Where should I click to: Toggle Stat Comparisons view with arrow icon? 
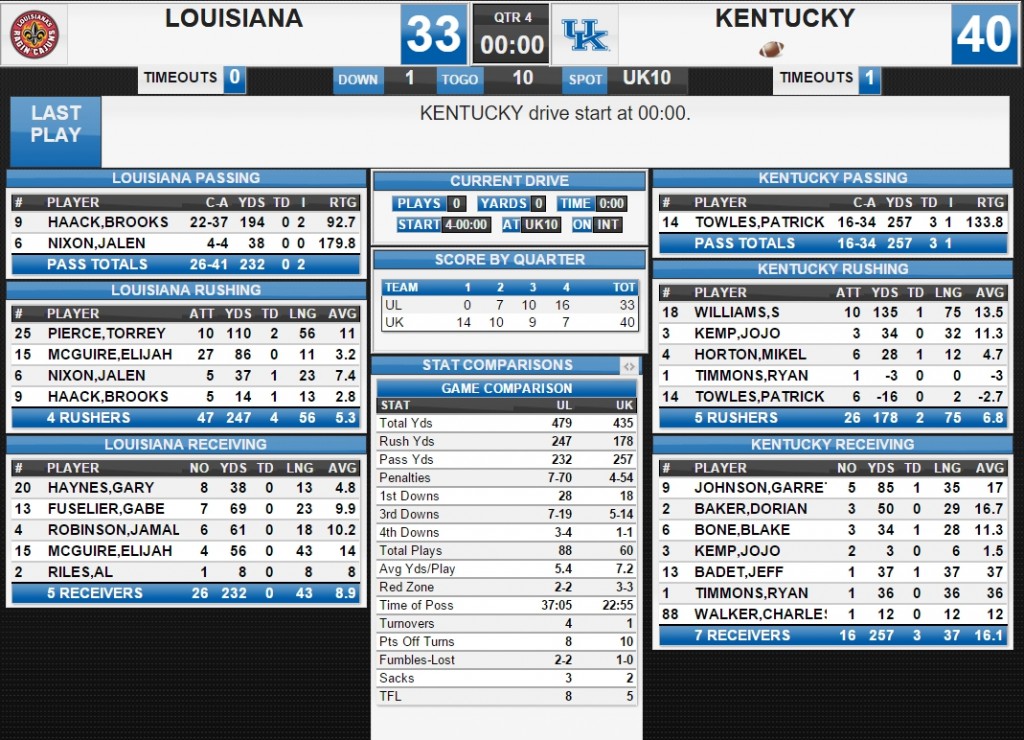coord(629,366)
